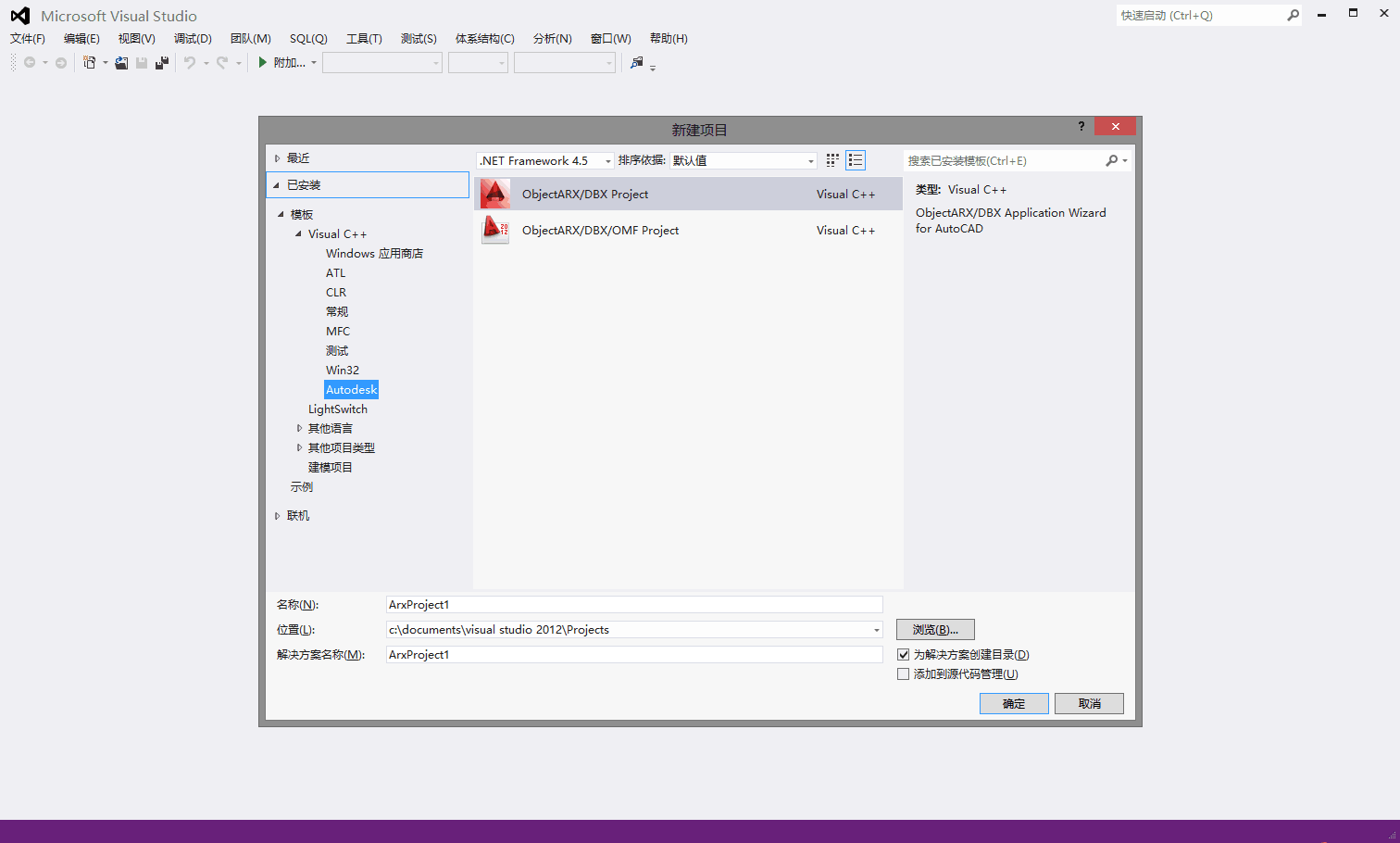Open toolbar options overflow arrow
The image size is (1400, 843).
[x=653, y=68]
